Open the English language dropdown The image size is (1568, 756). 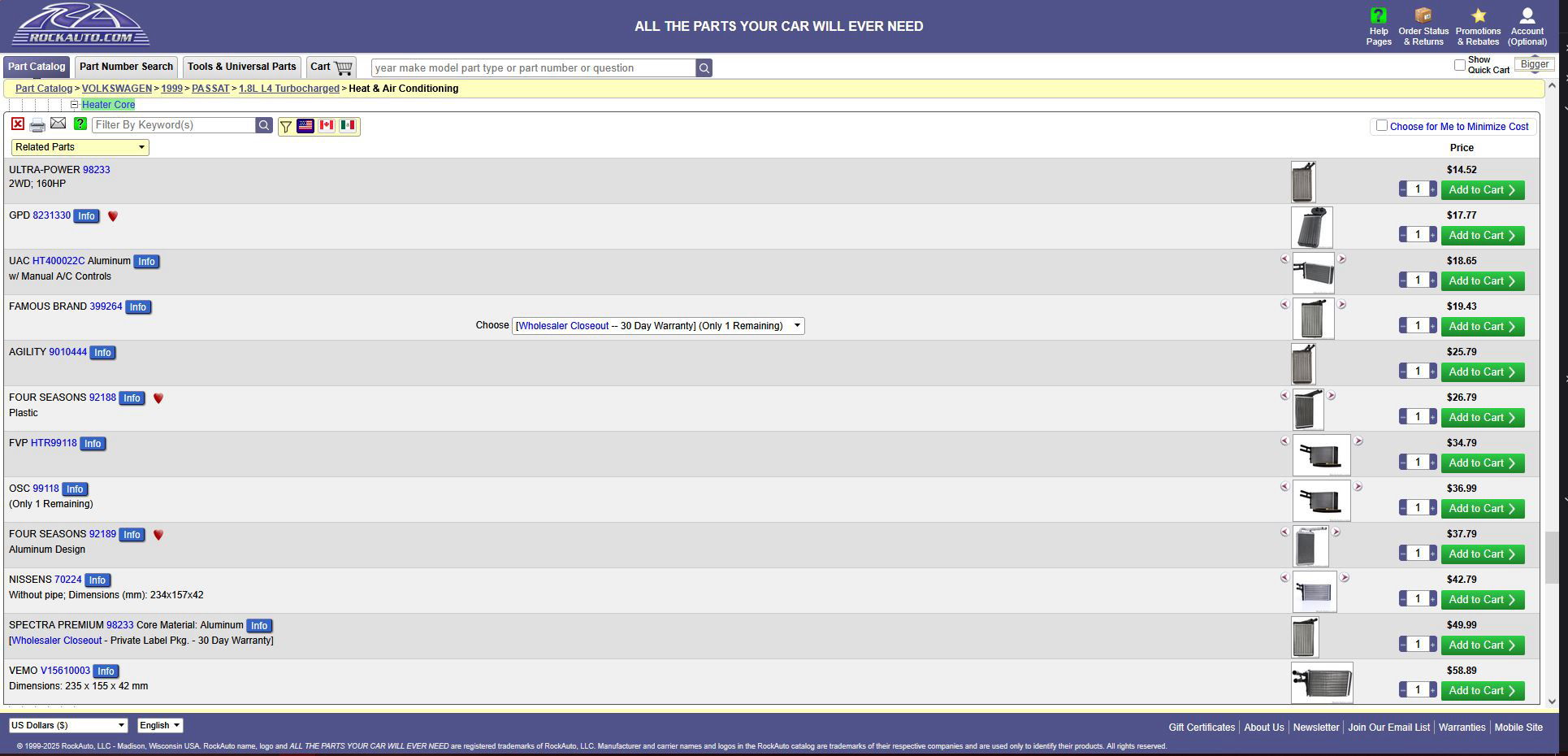[x=160, y=725]
